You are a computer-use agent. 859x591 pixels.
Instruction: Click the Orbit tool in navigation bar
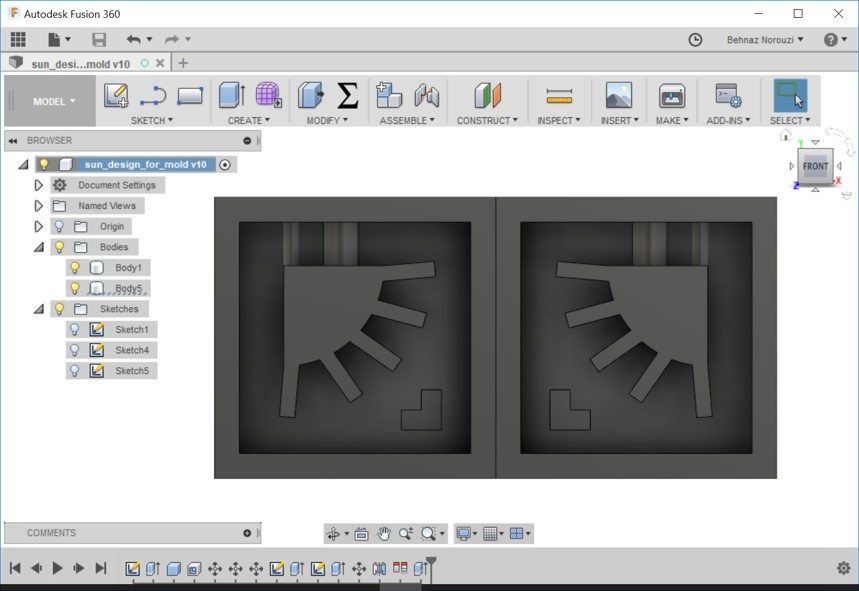333,533
